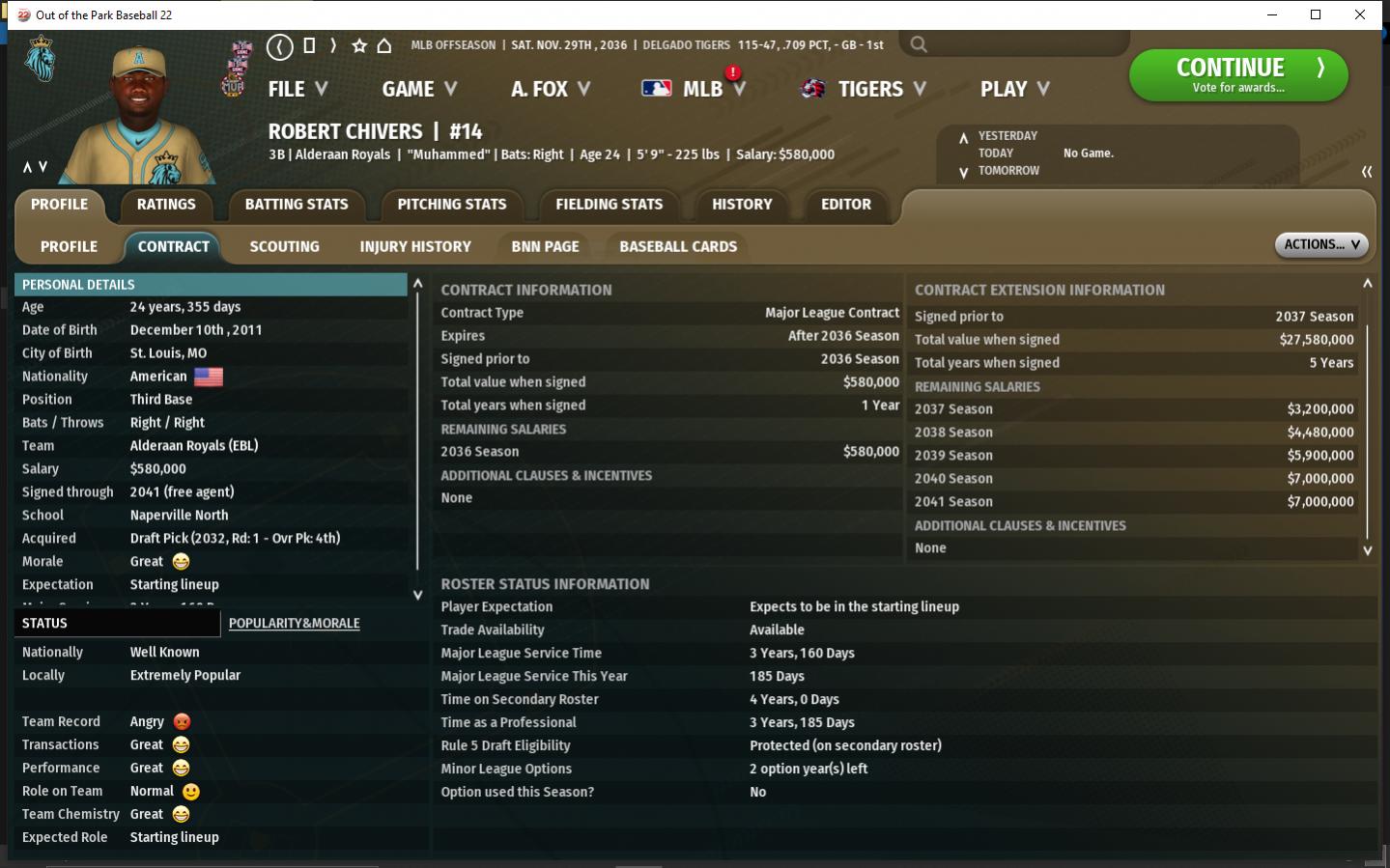This screenshot has width=1390, height=868.
Task: Click the Alderaan Royals lion logo
Action: pos(41,60)
